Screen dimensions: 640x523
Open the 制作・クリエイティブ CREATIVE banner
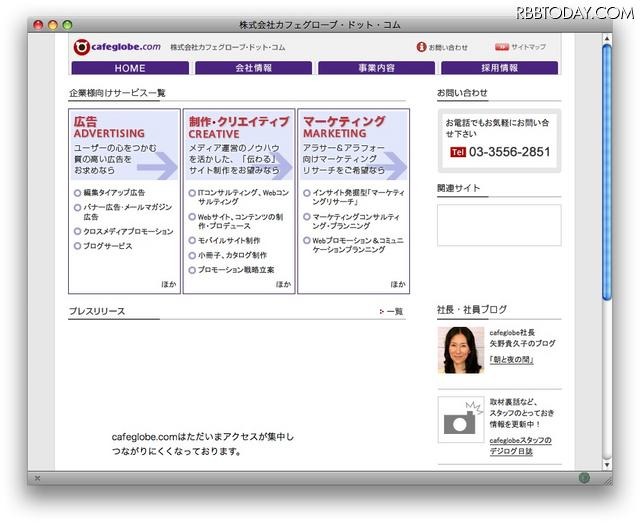(x=239, y=145)
